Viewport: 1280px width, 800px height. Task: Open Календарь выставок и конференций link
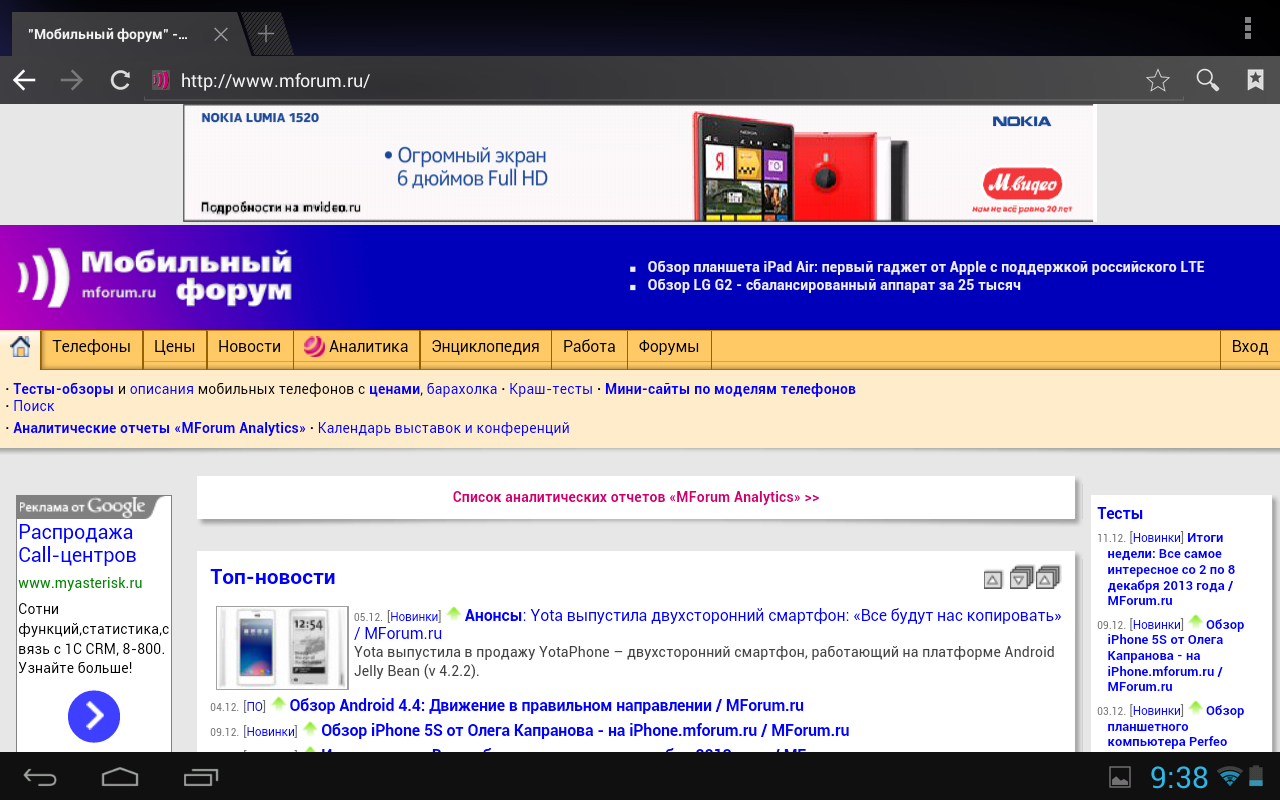pos(443,428)
